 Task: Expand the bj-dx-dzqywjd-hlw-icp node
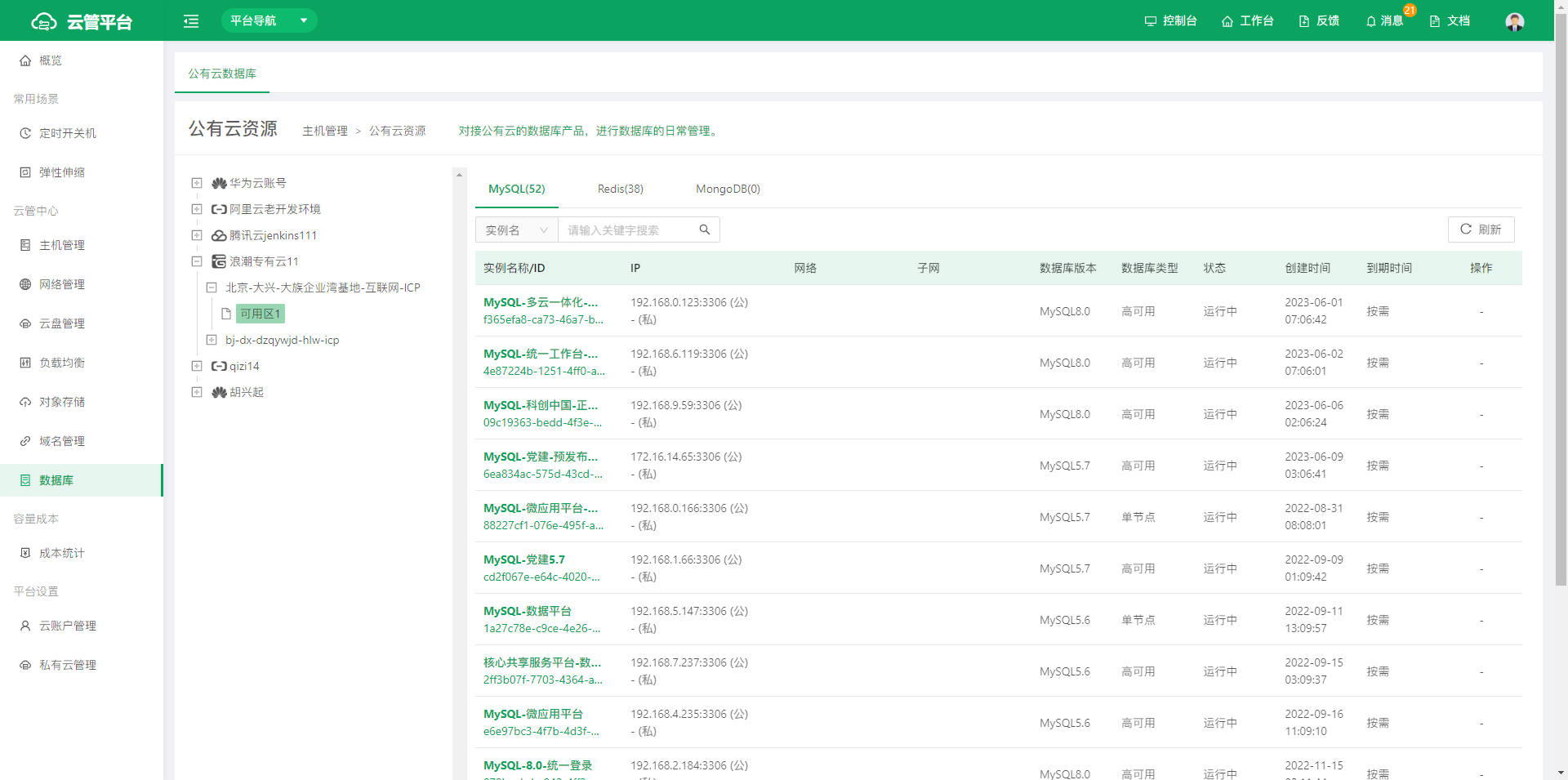point(212,340)
